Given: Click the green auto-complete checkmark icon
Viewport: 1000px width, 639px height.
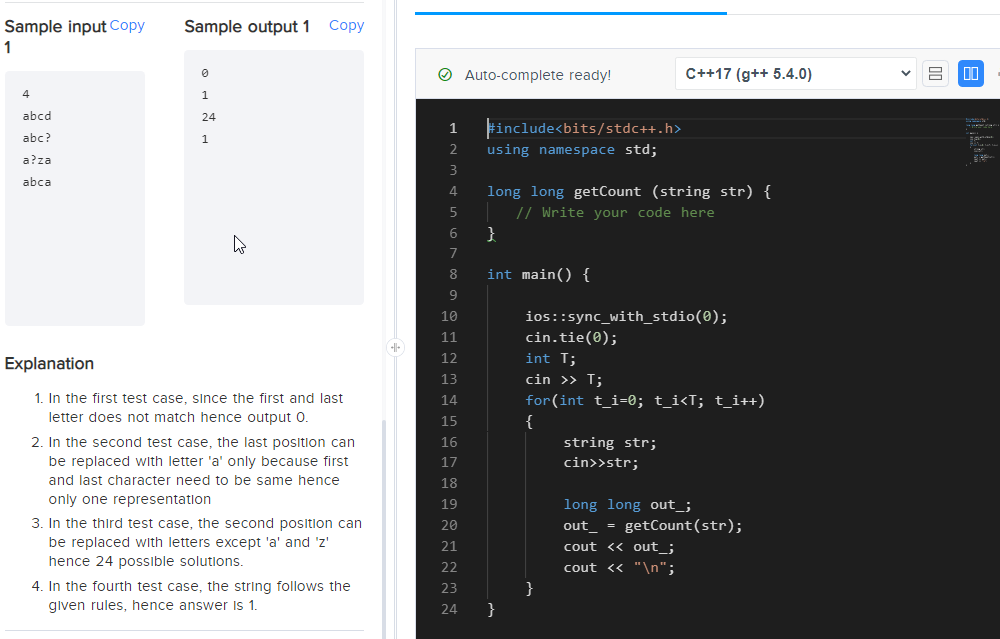Looking at the screenshot, I should point(445,74).
